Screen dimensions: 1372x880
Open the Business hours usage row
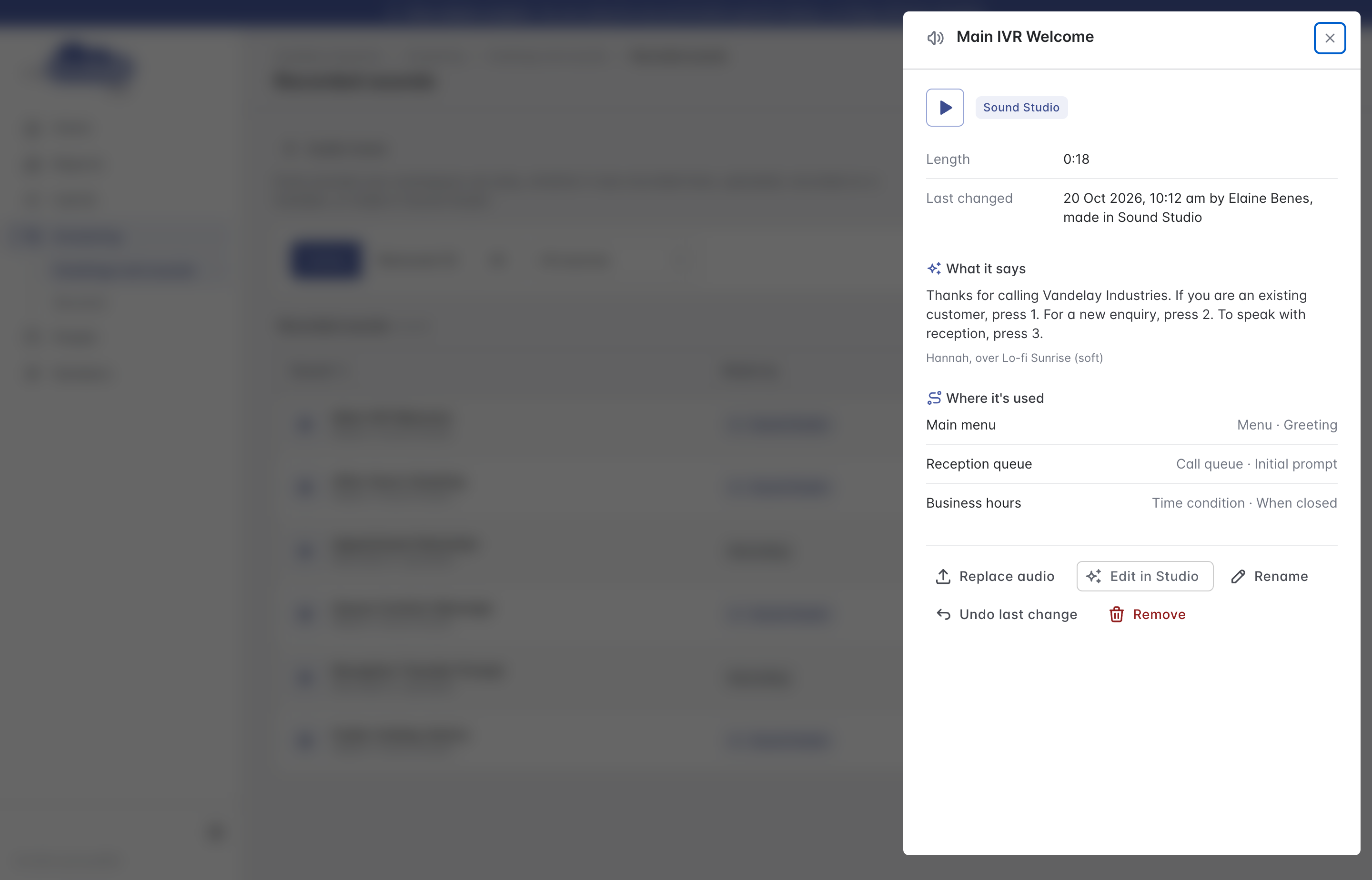coord(1131,503)
